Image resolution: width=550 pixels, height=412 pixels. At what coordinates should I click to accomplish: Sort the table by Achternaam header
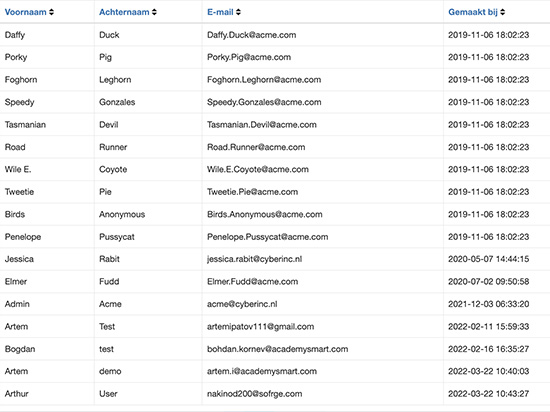[124, 12]
